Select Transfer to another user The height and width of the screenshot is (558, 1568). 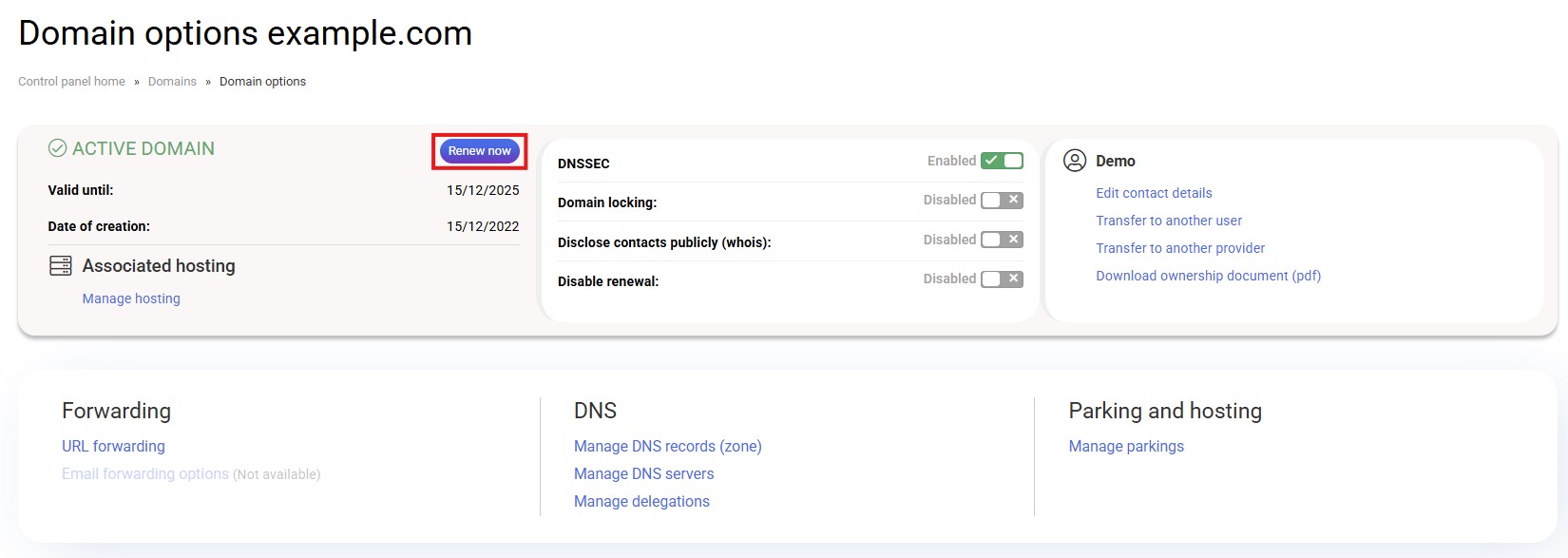(x=1169, y=221)
